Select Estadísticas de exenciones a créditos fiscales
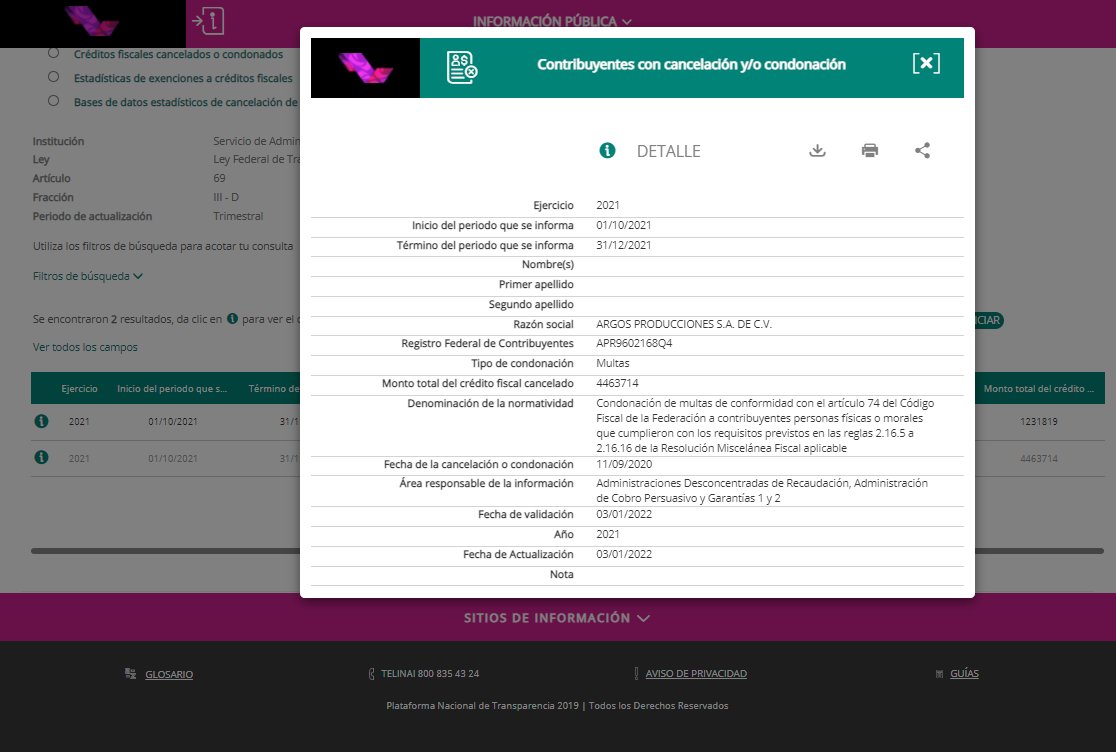1116x752 pixels. point(53,77)
